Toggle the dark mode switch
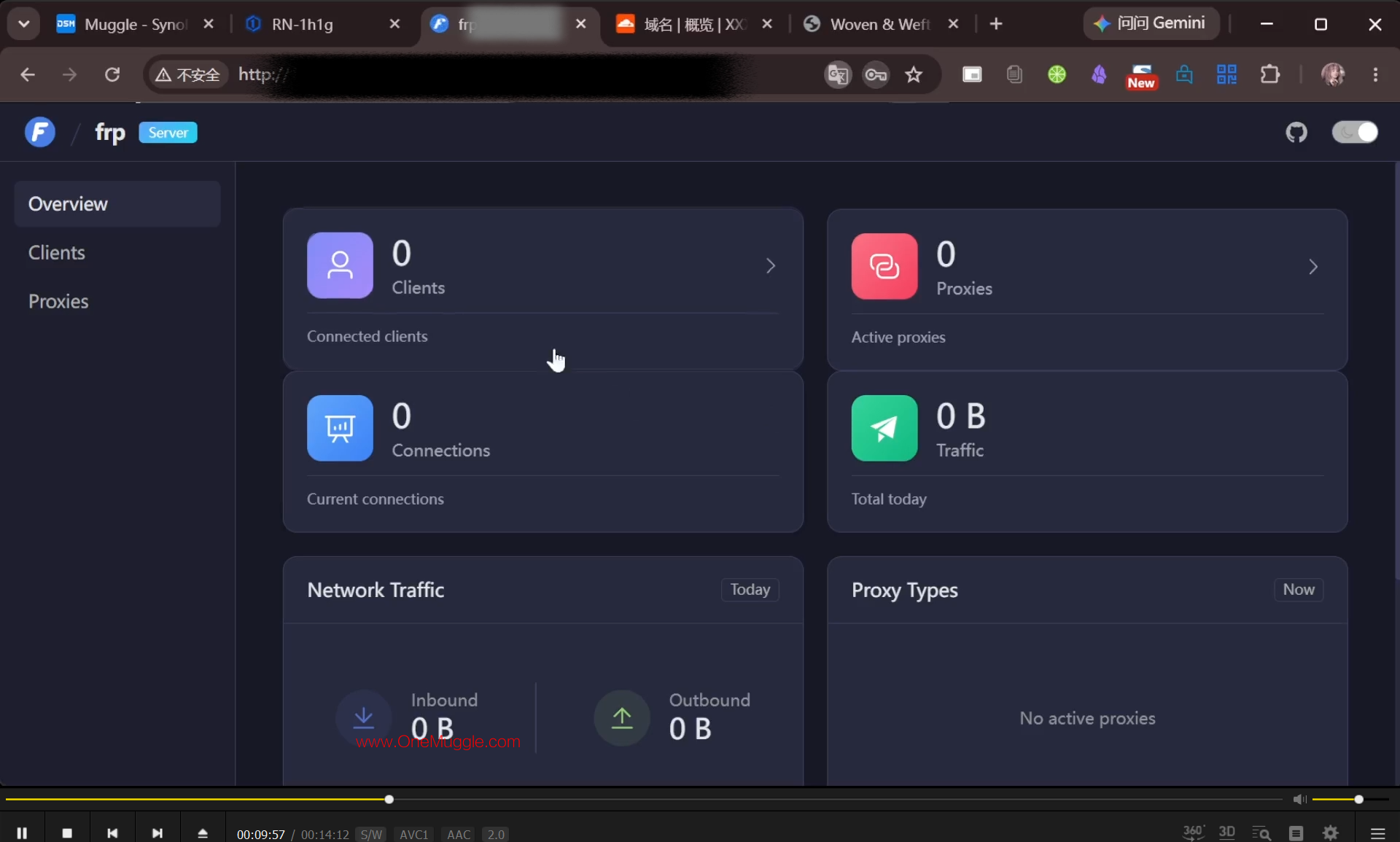The width and height of the screenshot is (1400, 842). [x=1355, y=133]
